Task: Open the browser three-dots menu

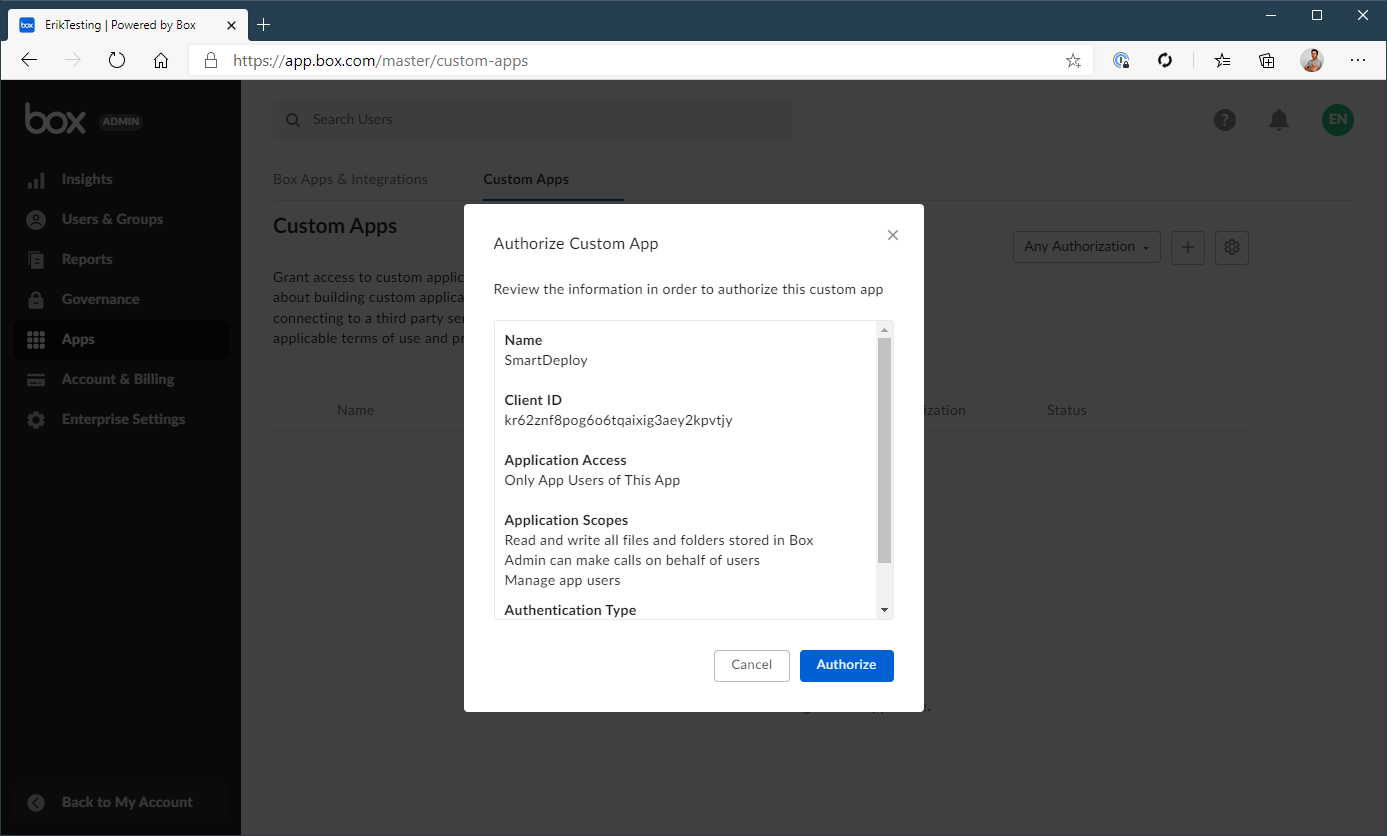Action: pos(1357,60)
